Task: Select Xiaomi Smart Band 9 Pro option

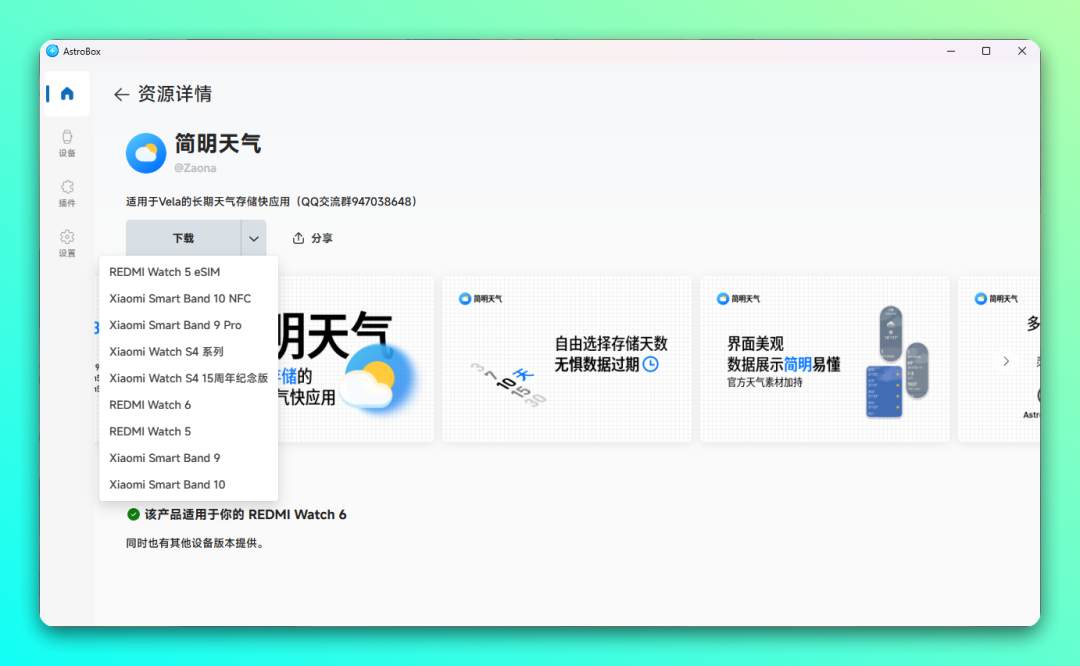Action: 175,324
